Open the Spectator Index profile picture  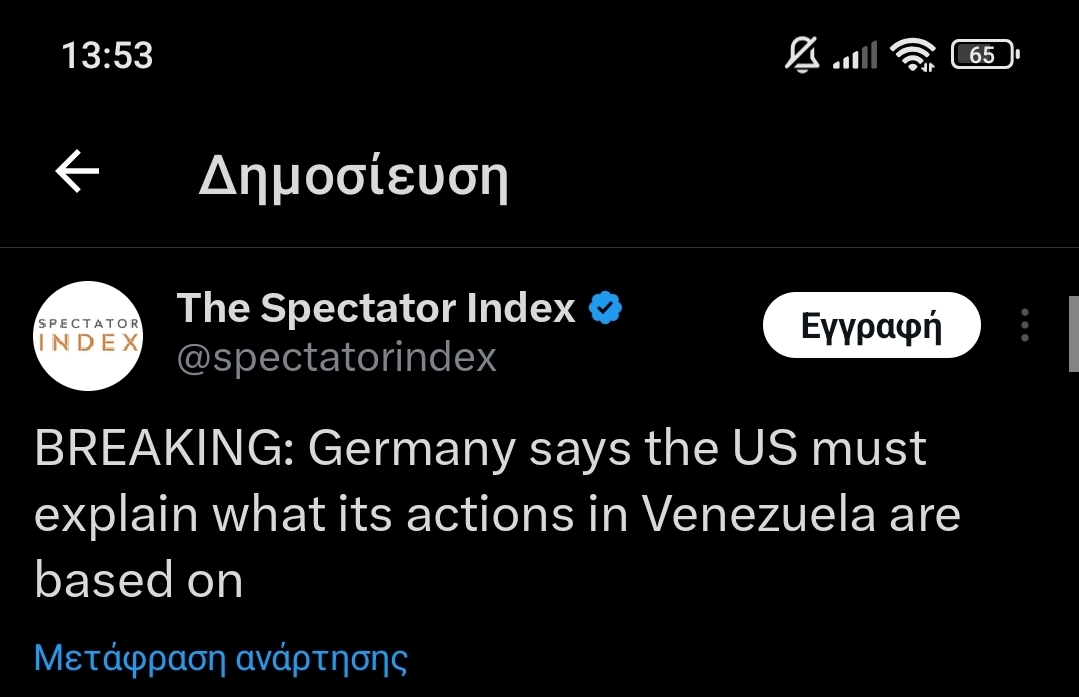click(x=88, y=336)
